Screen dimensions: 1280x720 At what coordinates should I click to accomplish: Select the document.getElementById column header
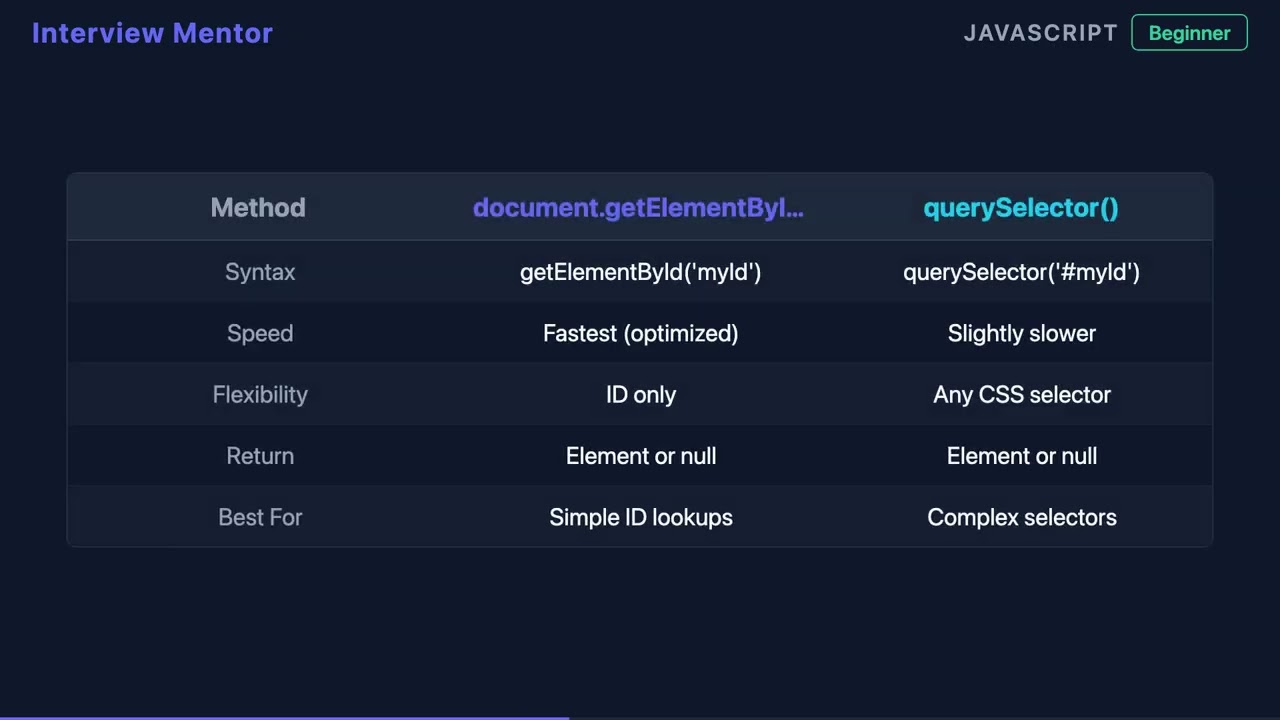click(x=639, y=207)
